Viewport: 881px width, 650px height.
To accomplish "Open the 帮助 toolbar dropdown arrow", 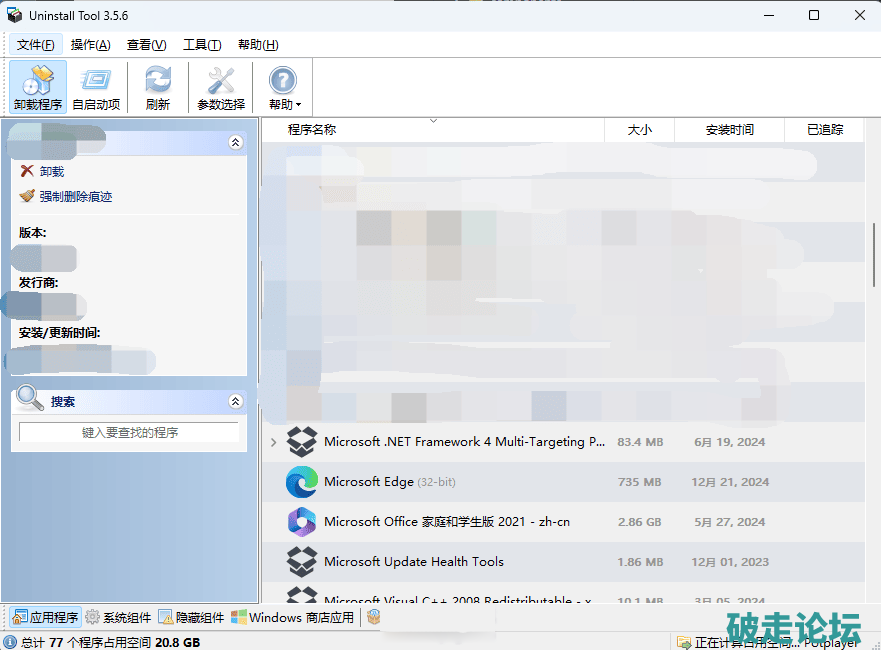I will tap(298, 105).
